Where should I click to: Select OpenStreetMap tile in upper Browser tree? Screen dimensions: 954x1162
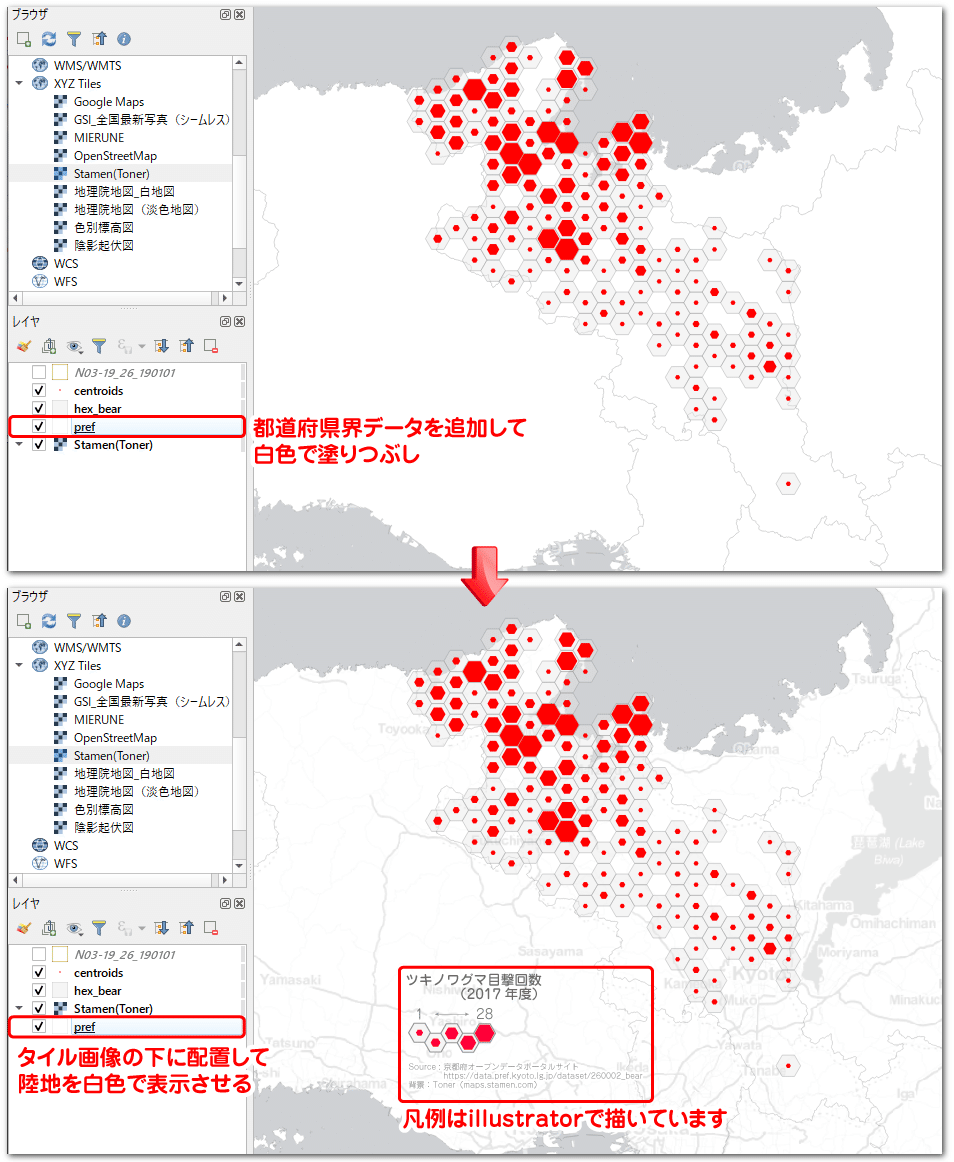click(115, 156)
